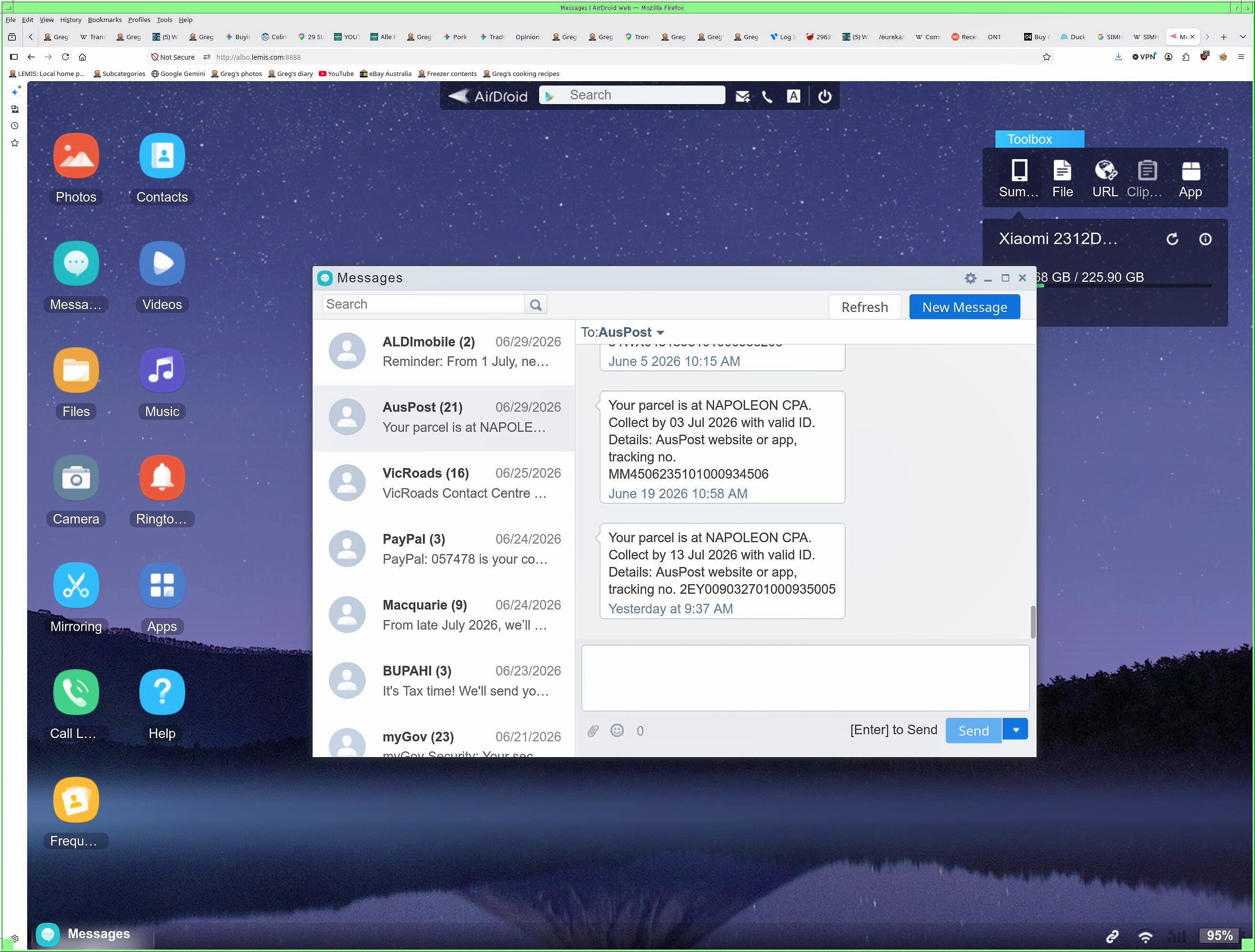The height and width of the screenshot is (952, 1255).
Task: Open the Firefox hamburger application menu
Action: coord(1241,57)
